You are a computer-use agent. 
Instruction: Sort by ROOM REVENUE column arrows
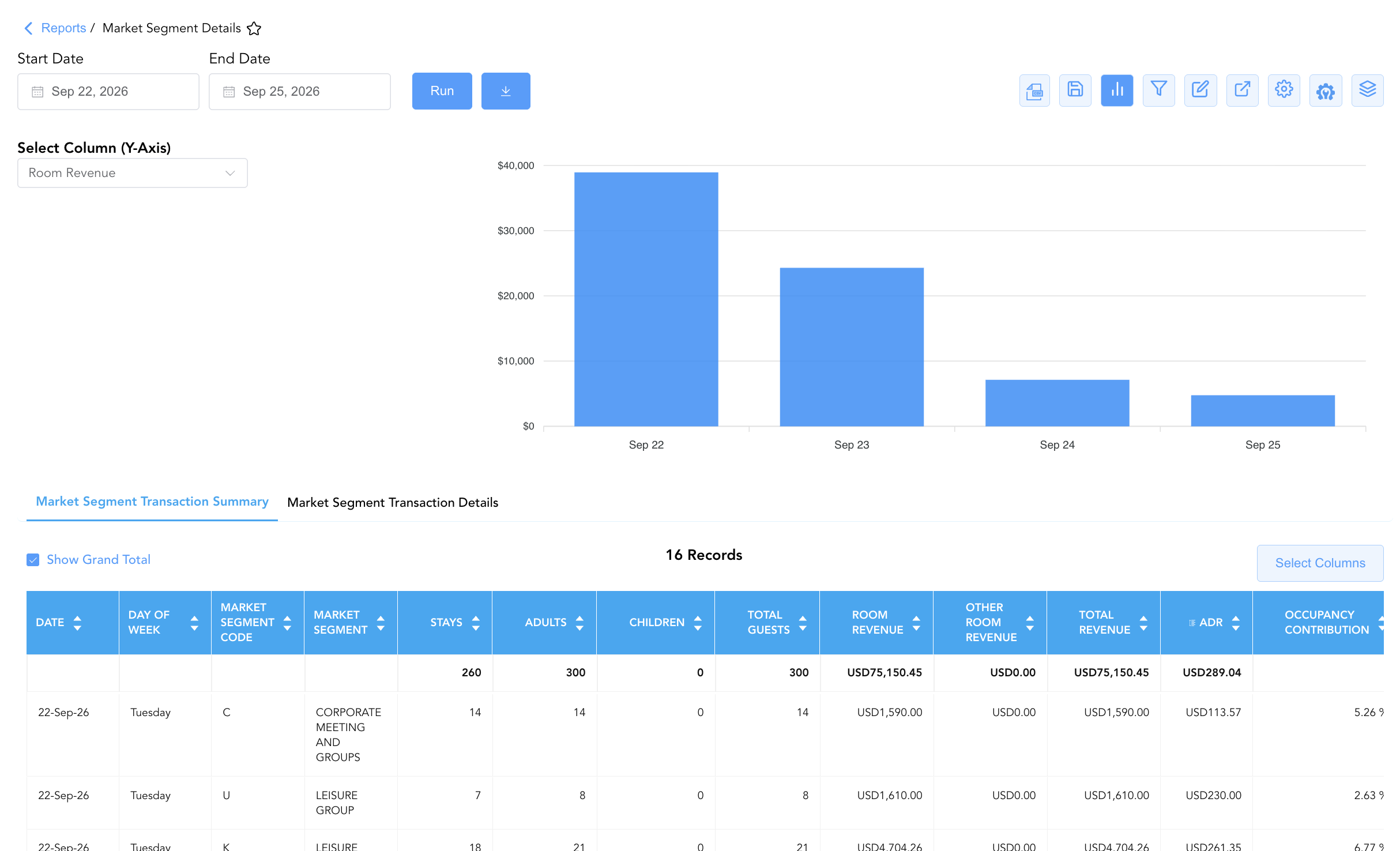pos(916,623)
